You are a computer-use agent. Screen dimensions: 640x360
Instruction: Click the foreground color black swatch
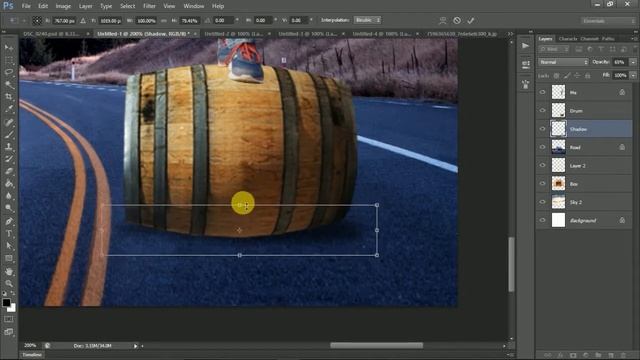click(x=6, y=302)
